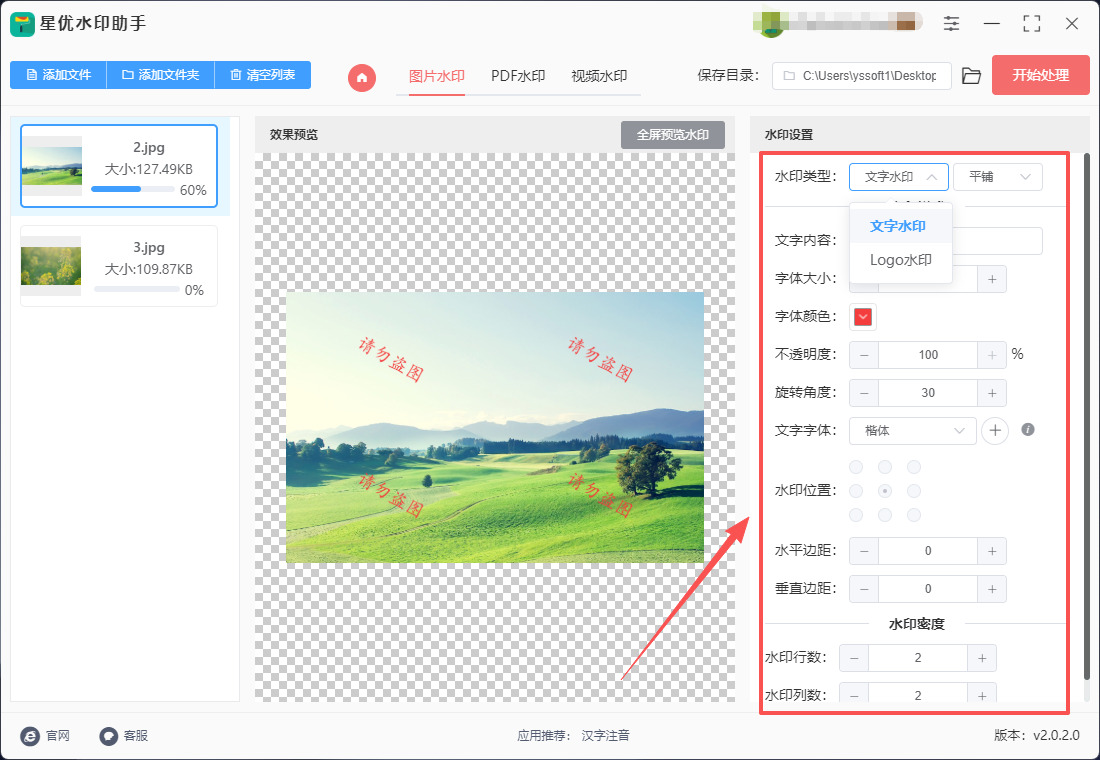The height and width of the screenshot is (760, 1100).
Task: Click 汉字注音 recommended app link
Action: 605,735
